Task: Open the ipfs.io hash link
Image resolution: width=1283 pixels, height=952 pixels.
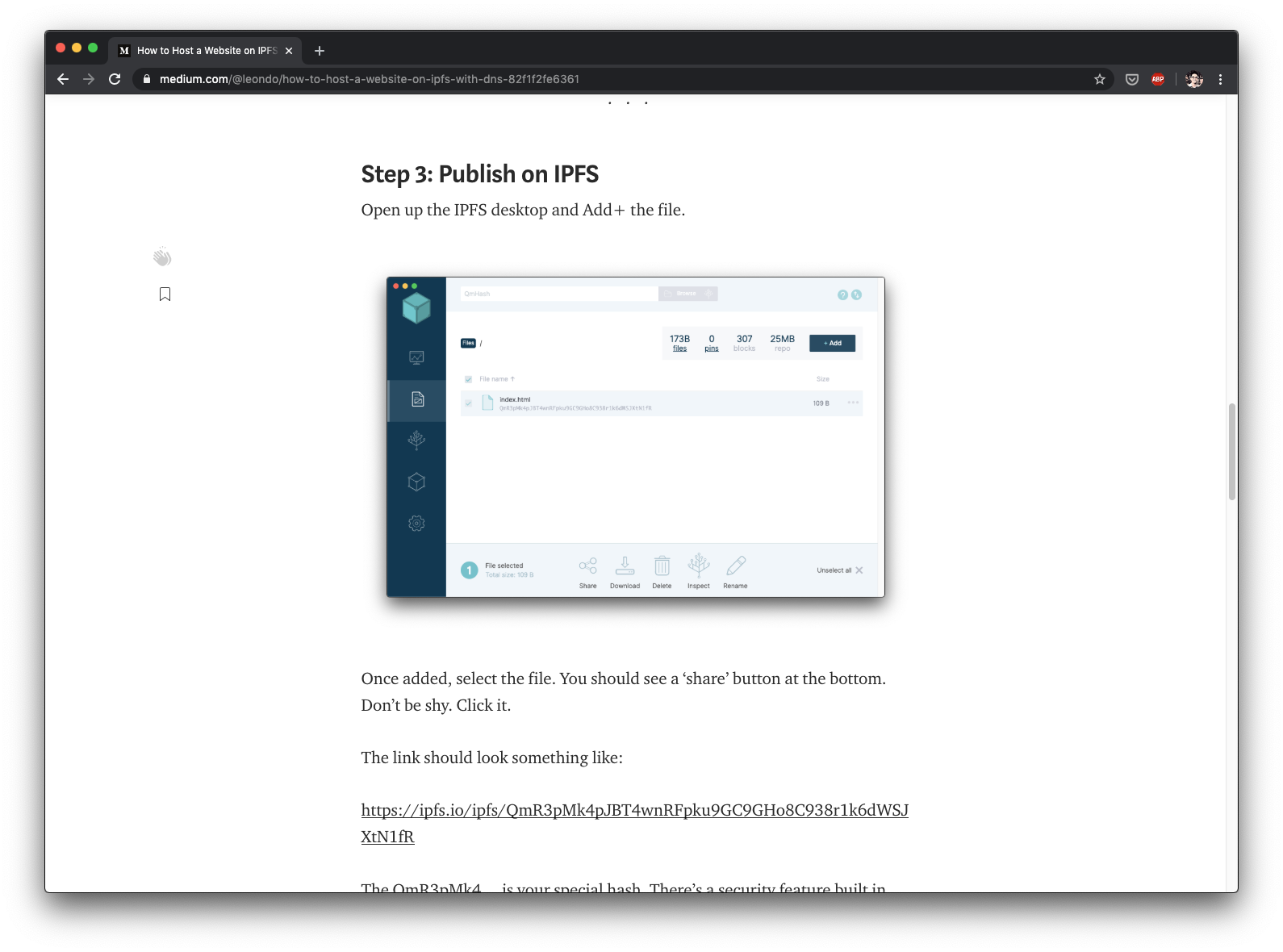Action: 634,823
